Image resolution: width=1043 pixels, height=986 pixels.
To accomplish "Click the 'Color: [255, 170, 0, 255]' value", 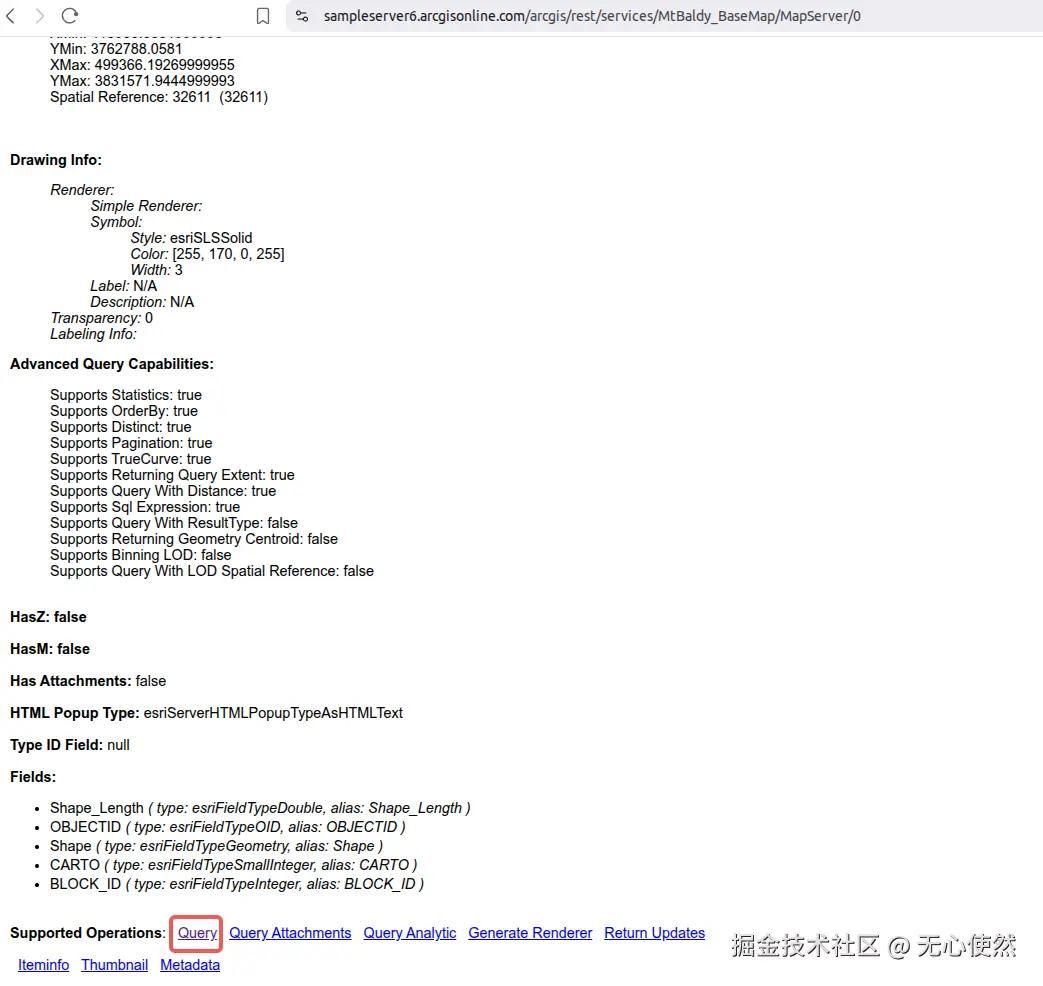I will tap(208, 254).
